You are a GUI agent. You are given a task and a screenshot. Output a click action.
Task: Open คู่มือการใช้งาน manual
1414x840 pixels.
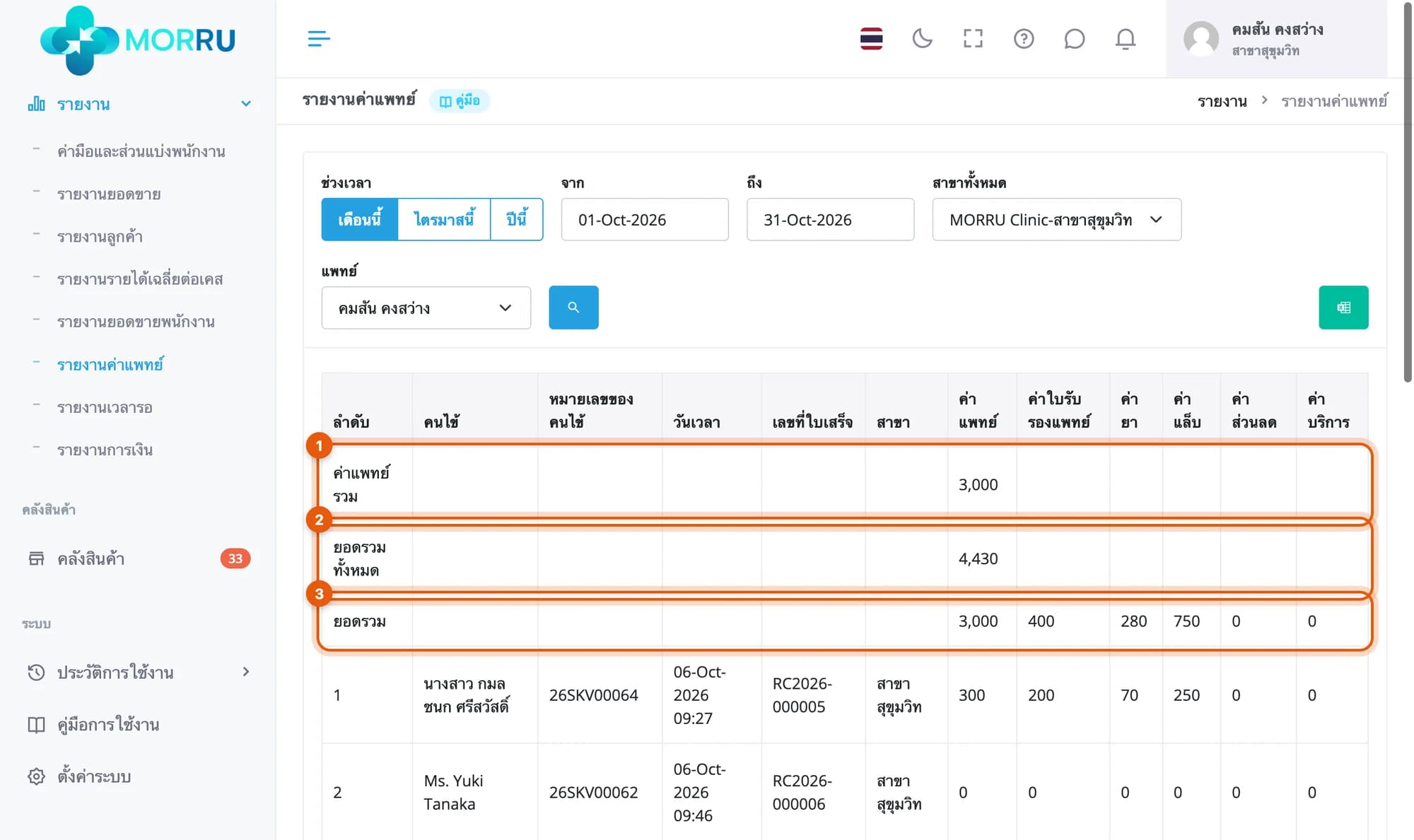(108, 724)
